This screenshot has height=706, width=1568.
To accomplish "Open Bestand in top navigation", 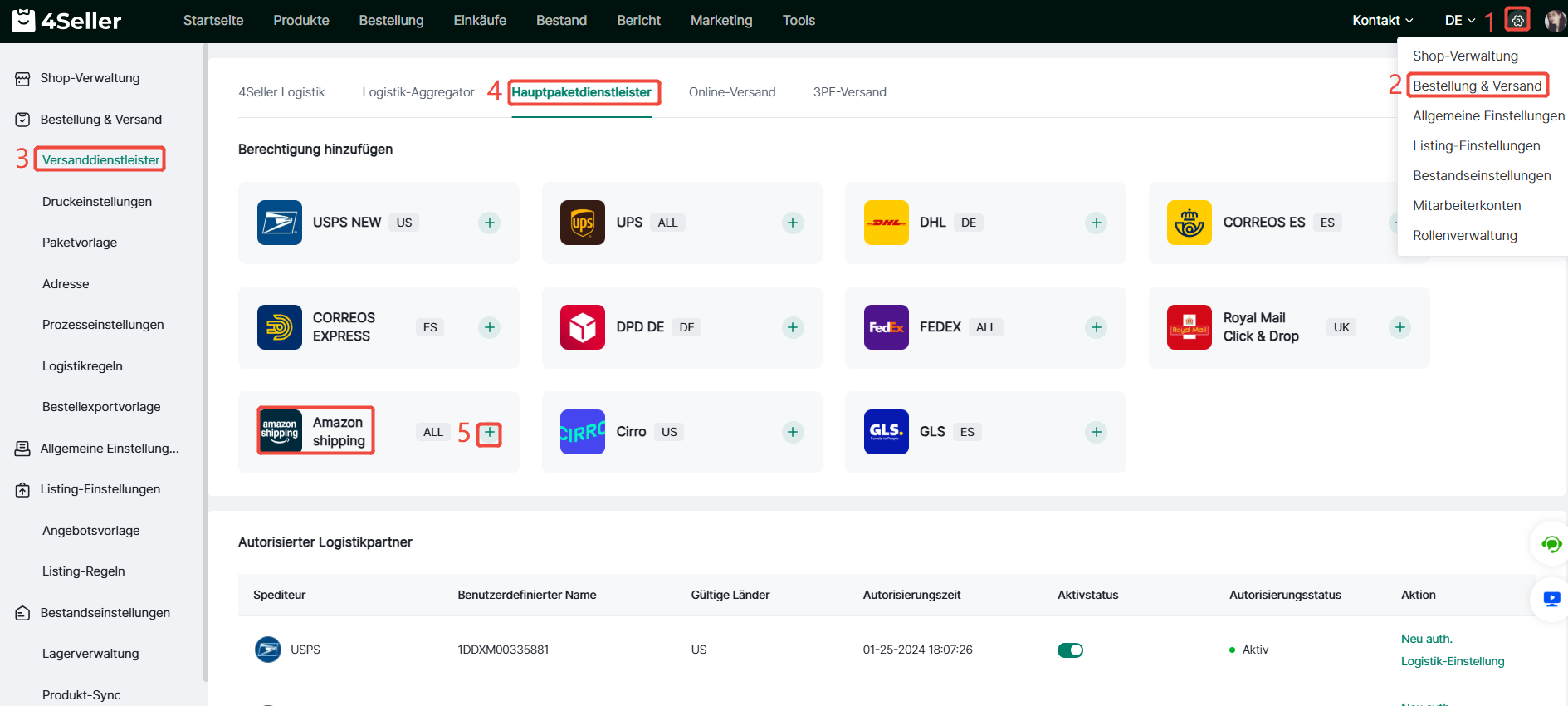I will (561, 21).
